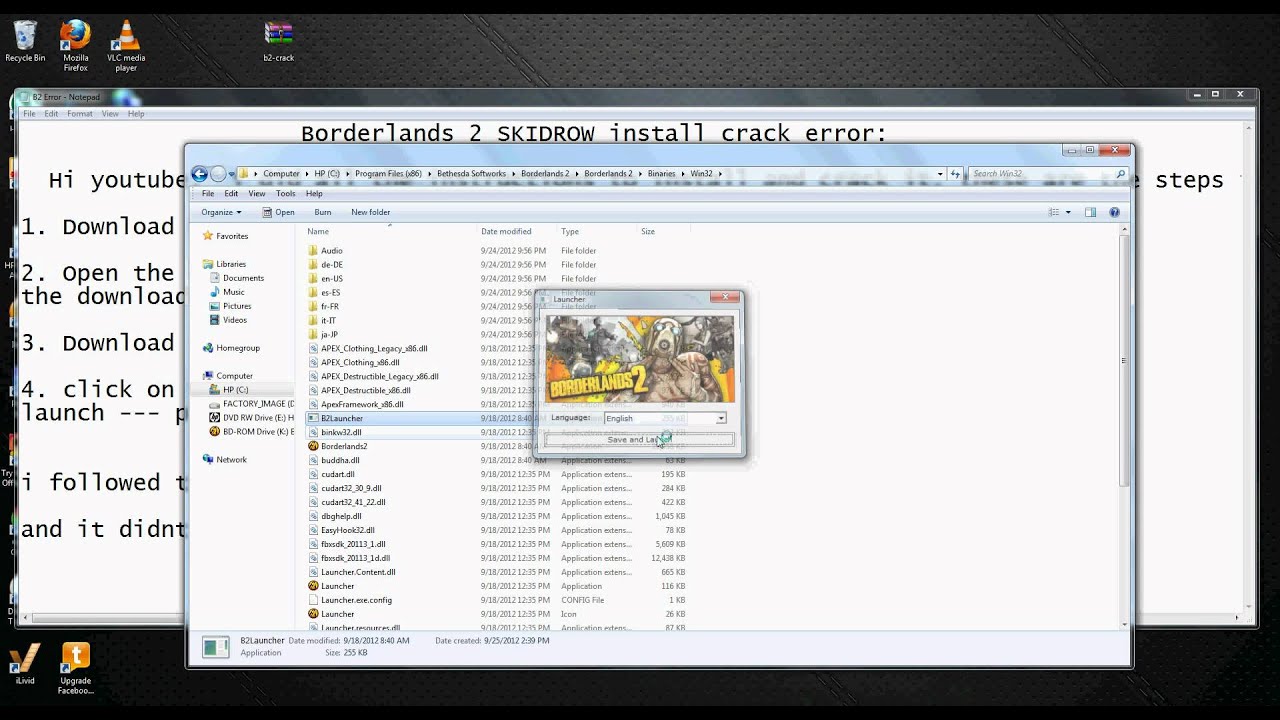Viewport: 1280px width, 720px height.
Task: Open the b2-crack archive on desktop
Action: coord(278,42)
